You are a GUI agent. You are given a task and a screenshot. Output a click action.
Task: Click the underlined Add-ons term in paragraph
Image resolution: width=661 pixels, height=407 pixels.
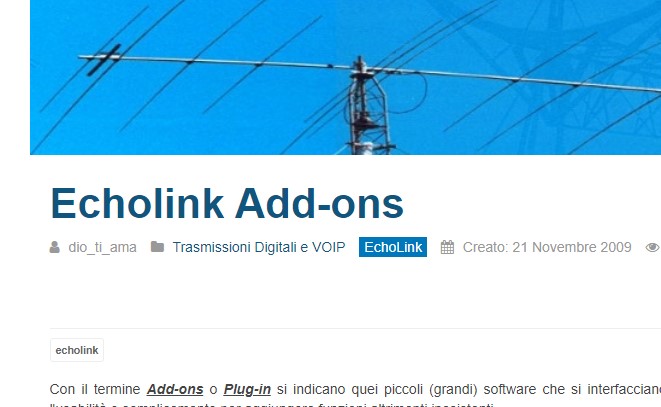[175, 389]
